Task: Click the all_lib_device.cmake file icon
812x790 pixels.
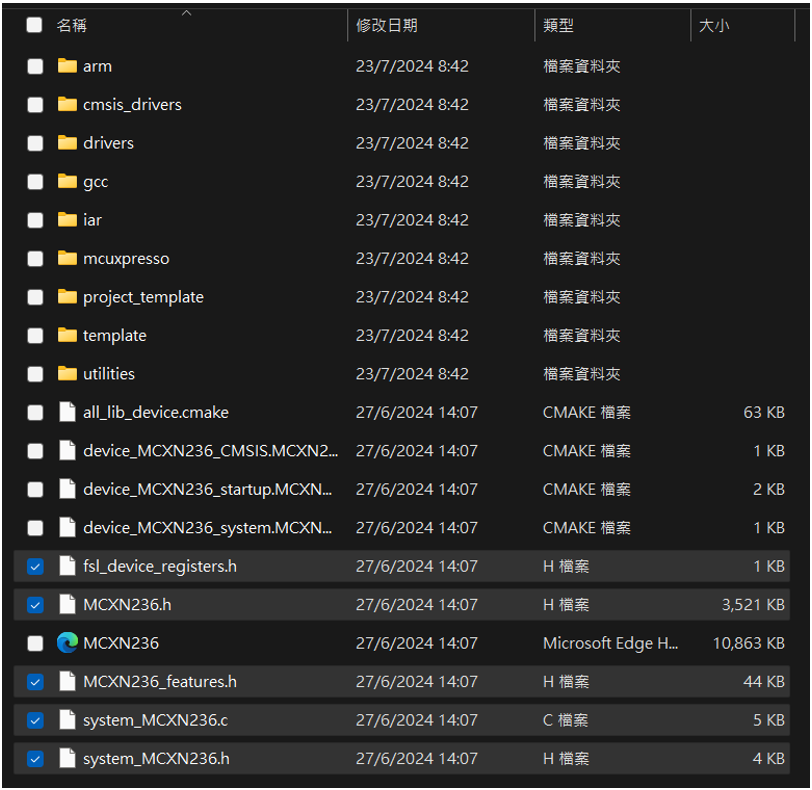Action: [x=67, y=412]
